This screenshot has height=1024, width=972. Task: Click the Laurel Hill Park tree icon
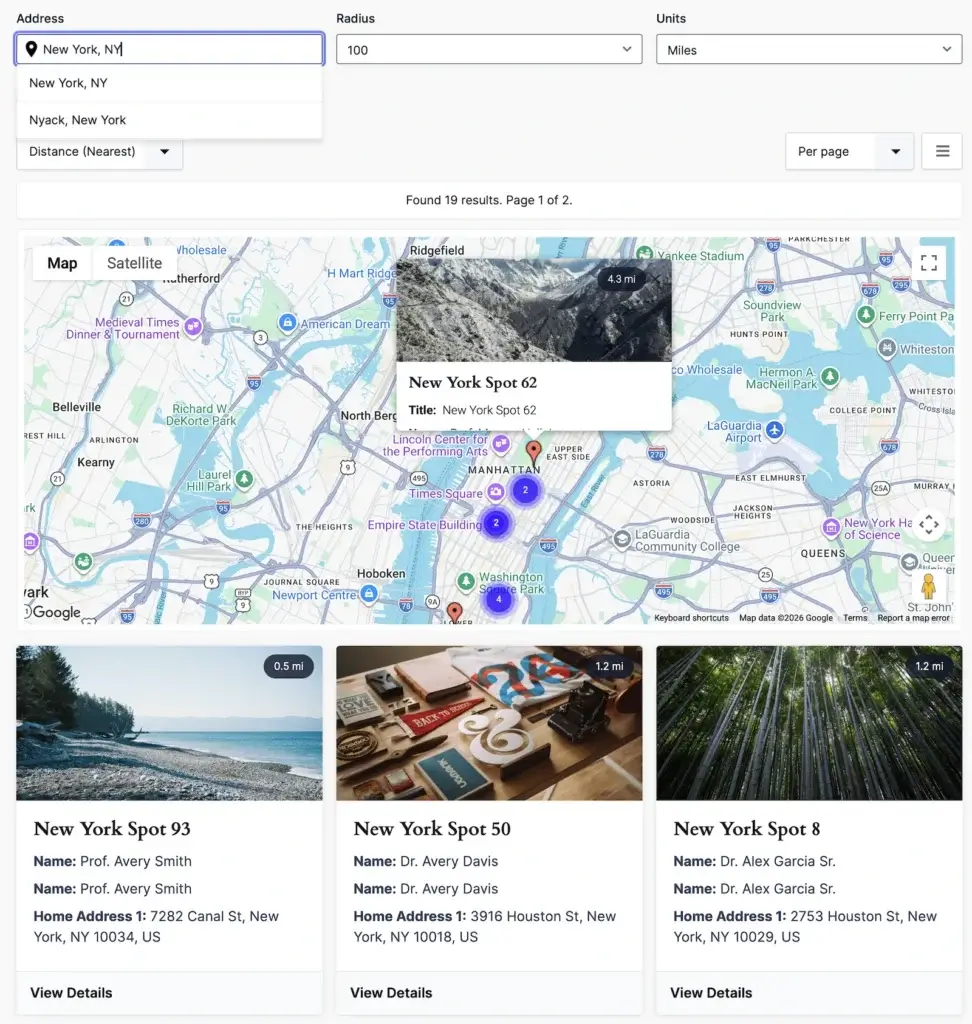pyautogui.click(x=244, y=479)
